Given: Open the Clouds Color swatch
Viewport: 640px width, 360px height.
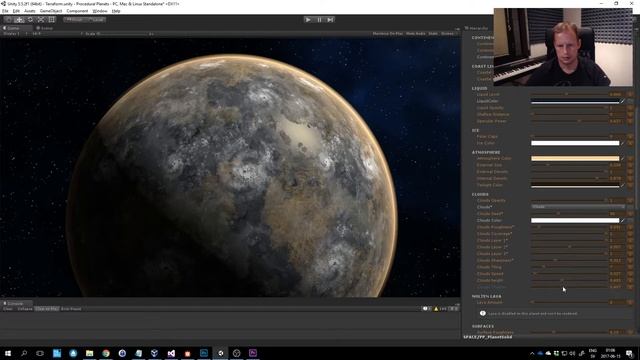Looking at the screenshot, I should (575, 220).
